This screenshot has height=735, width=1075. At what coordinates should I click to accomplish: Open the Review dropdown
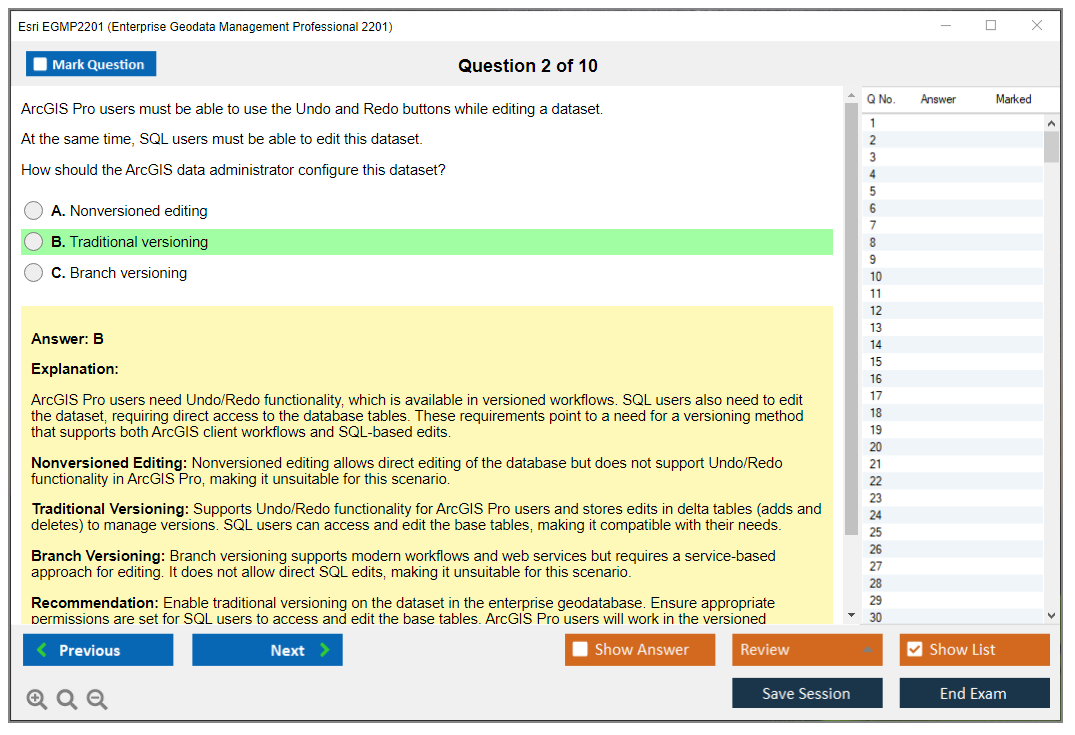[x=807, y=649]
